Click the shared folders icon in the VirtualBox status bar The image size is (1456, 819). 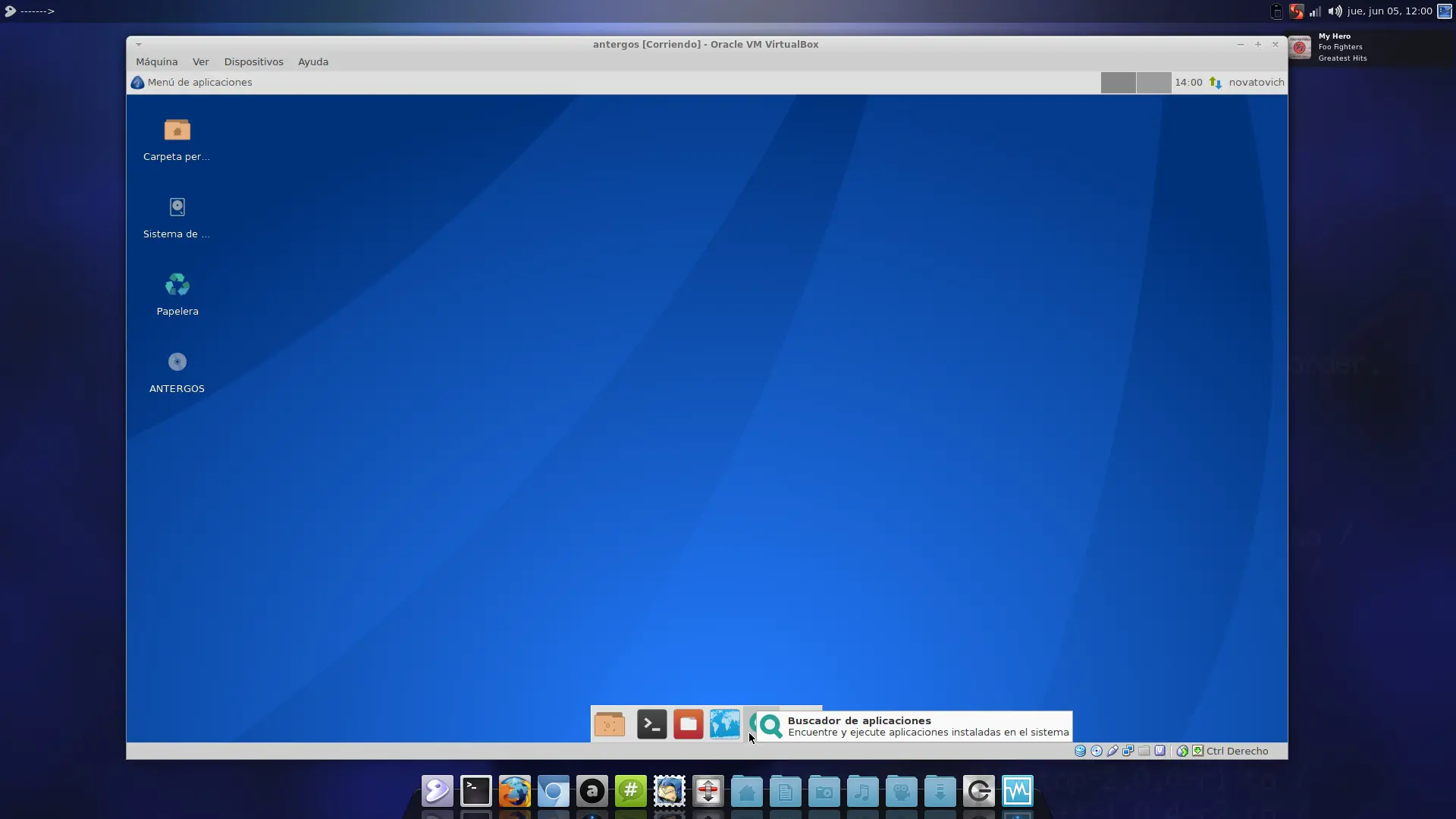pyautogui.click(x=1144, y=752)
